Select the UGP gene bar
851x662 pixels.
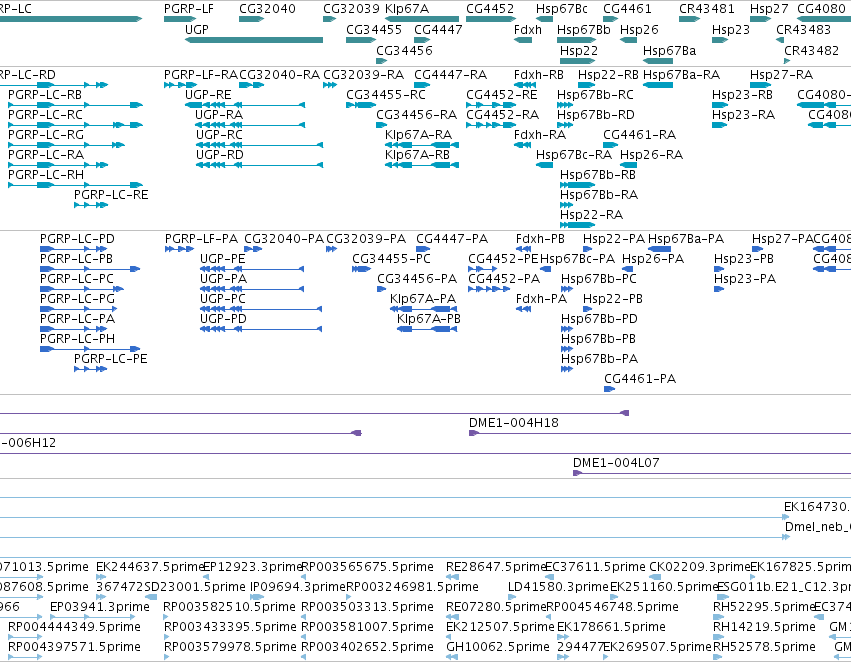[x=254, y=40]
